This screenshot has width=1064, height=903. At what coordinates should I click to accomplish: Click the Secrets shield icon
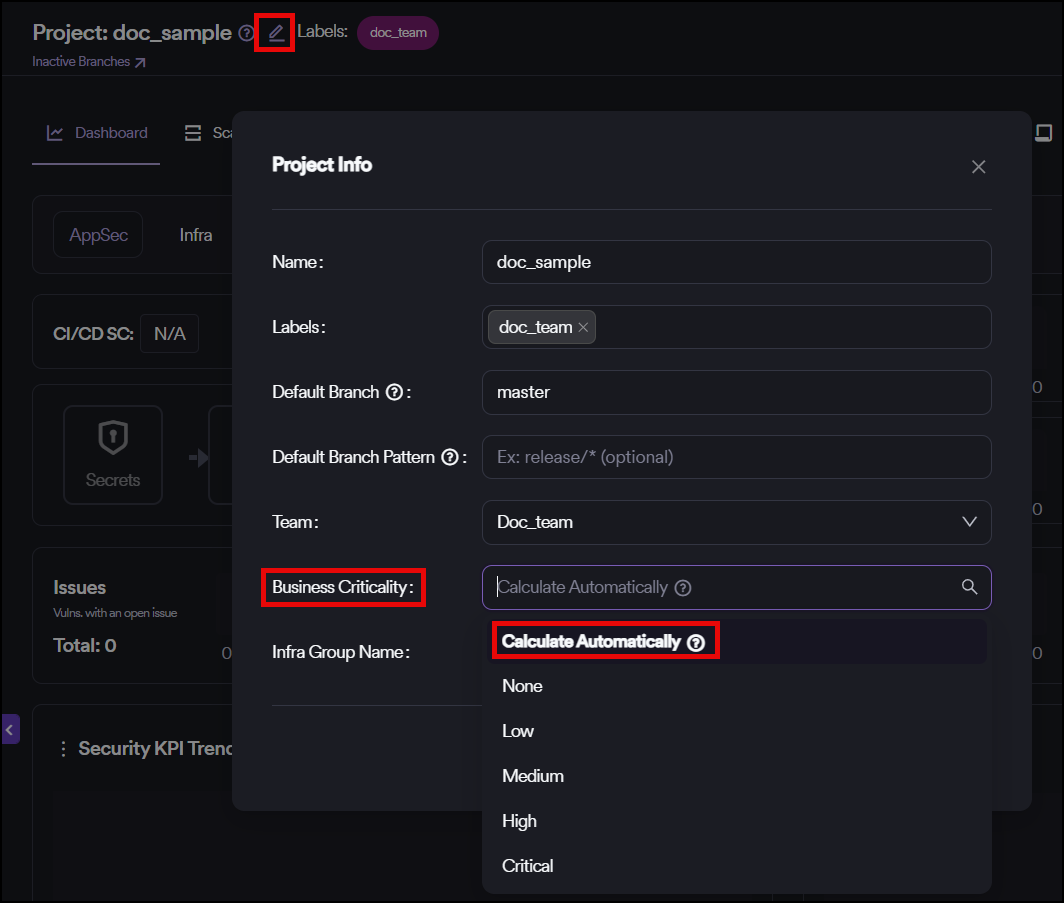coord(113,438)
